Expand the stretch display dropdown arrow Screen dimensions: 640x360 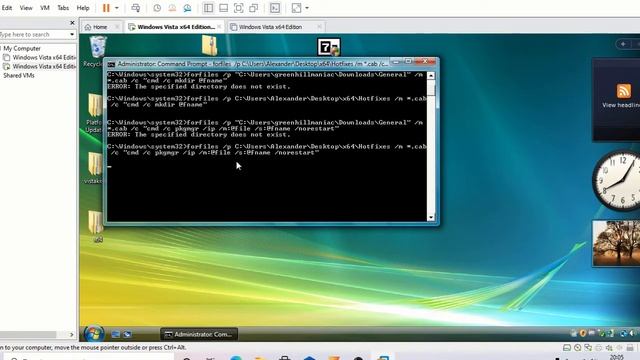[307, 8]
